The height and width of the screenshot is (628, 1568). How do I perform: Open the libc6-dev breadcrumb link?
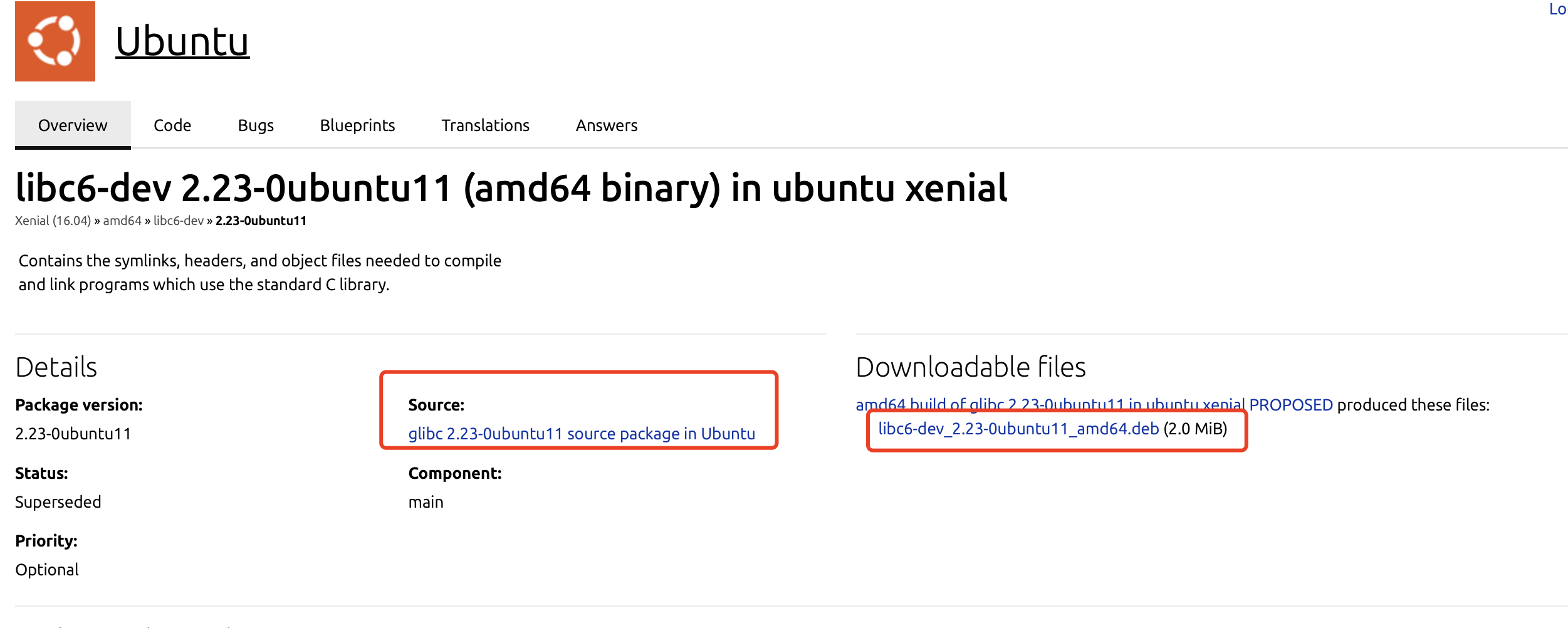pyautogui.click(x=179, y=221)
